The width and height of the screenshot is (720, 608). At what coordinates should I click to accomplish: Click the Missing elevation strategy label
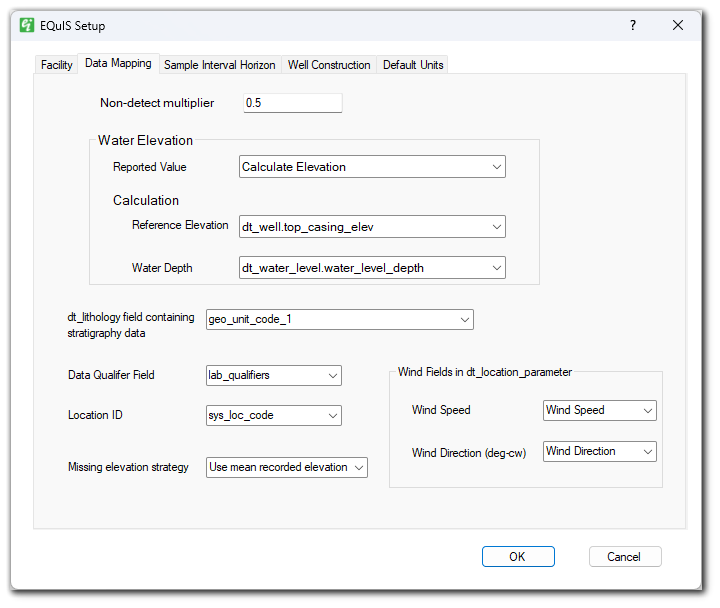129,467
